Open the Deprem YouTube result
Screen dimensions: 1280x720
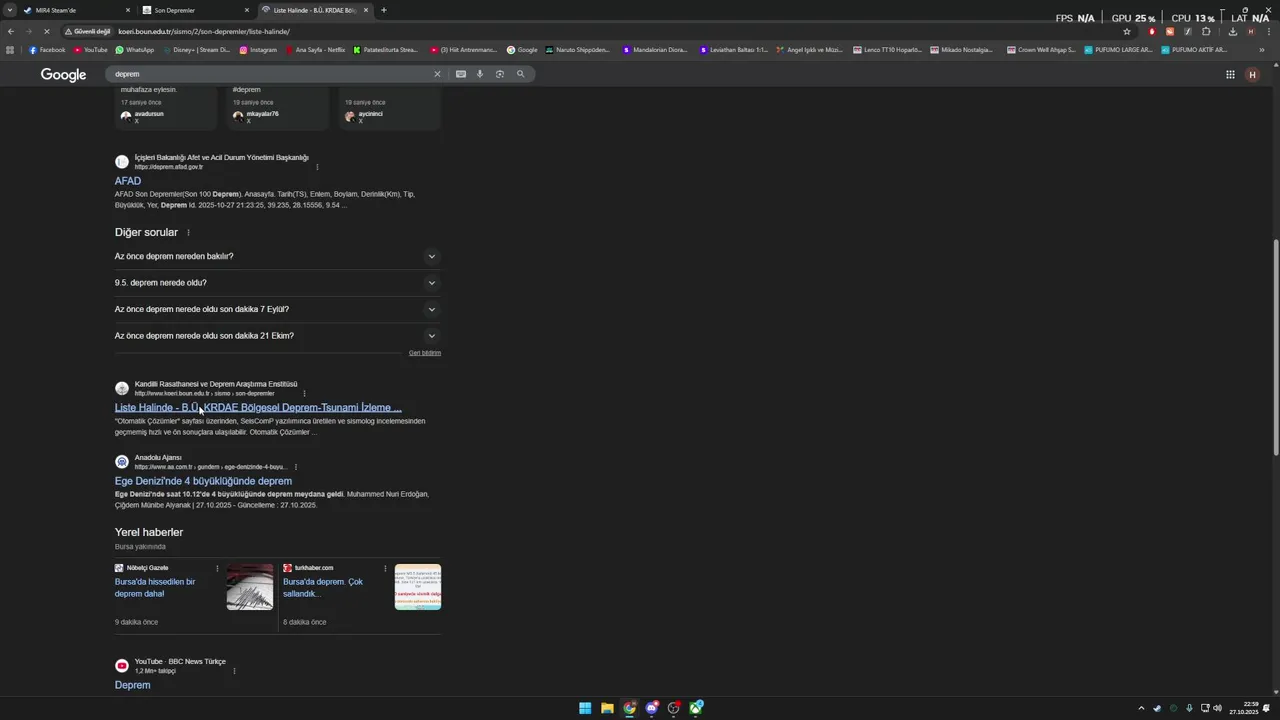[132, 685]
